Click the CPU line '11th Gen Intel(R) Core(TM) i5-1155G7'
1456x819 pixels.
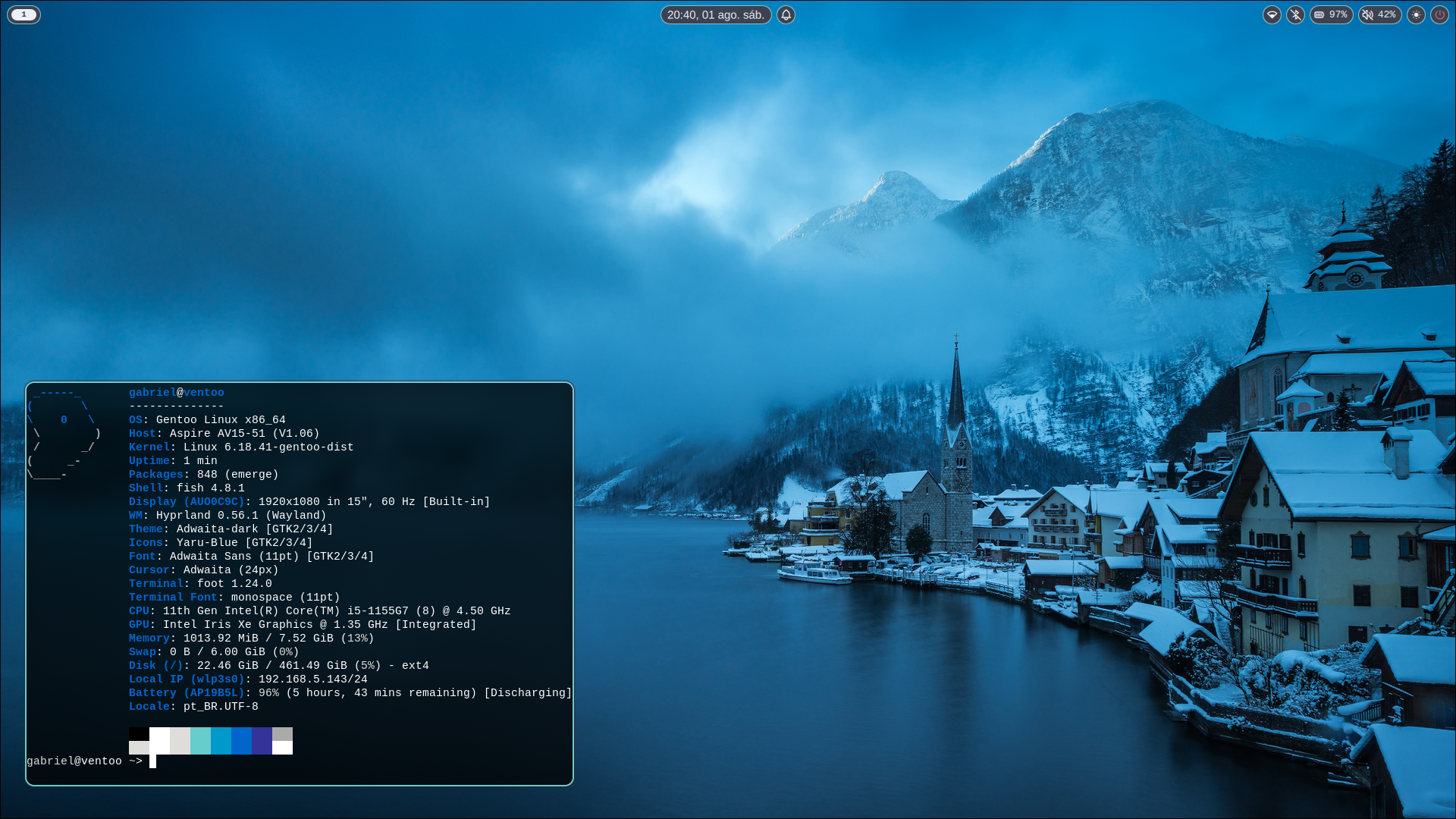click(x=320, y=611)
